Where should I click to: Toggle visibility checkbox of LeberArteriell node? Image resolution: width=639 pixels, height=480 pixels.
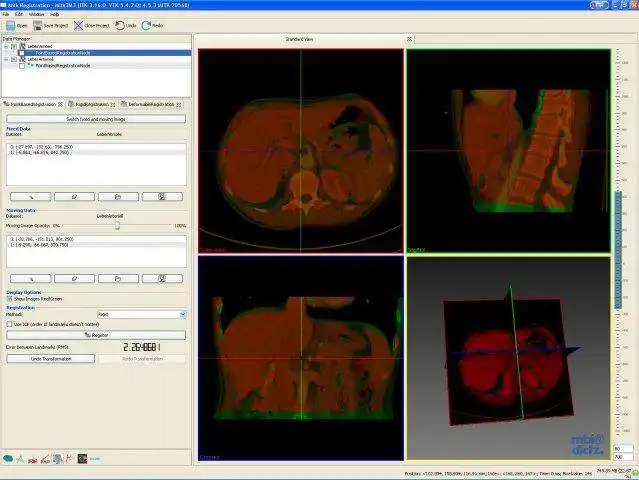pos(14,59)
